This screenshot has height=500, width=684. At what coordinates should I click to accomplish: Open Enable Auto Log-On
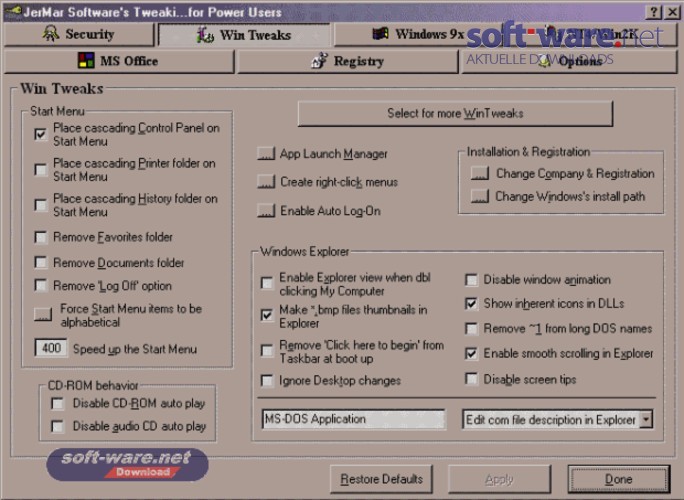pos(266,210)
